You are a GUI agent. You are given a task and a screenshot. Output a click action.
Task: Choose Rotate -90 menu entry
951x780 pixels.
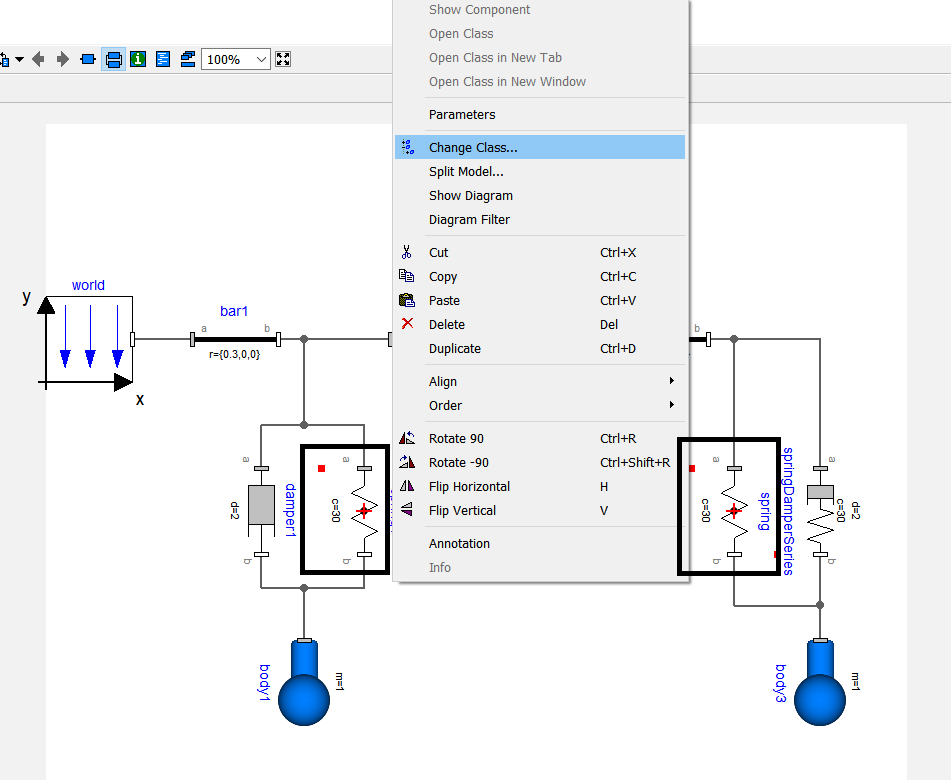tap(540, 463)
